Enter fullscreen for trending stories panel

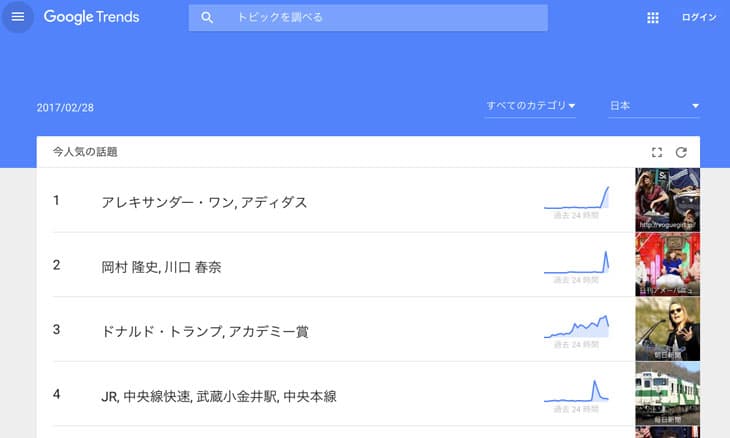coord(657,152)
